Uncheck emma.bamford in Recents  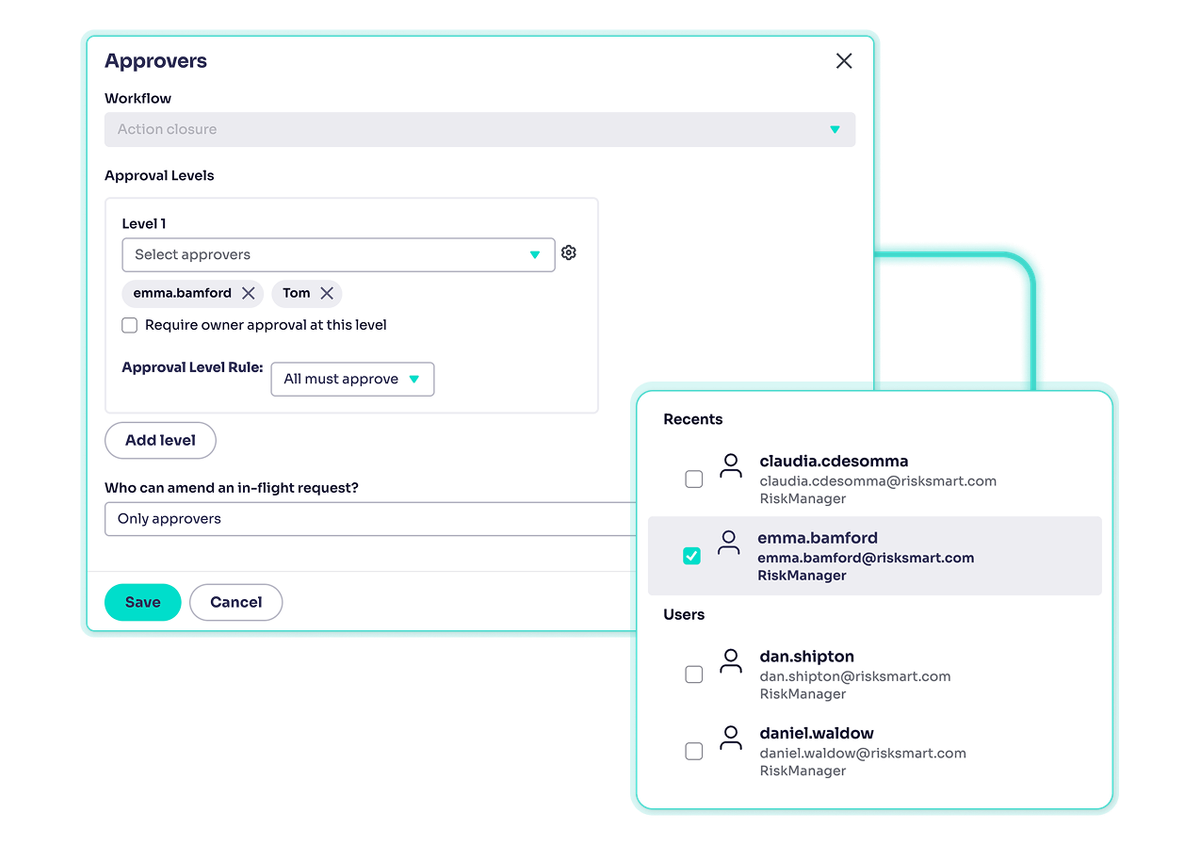692,555
